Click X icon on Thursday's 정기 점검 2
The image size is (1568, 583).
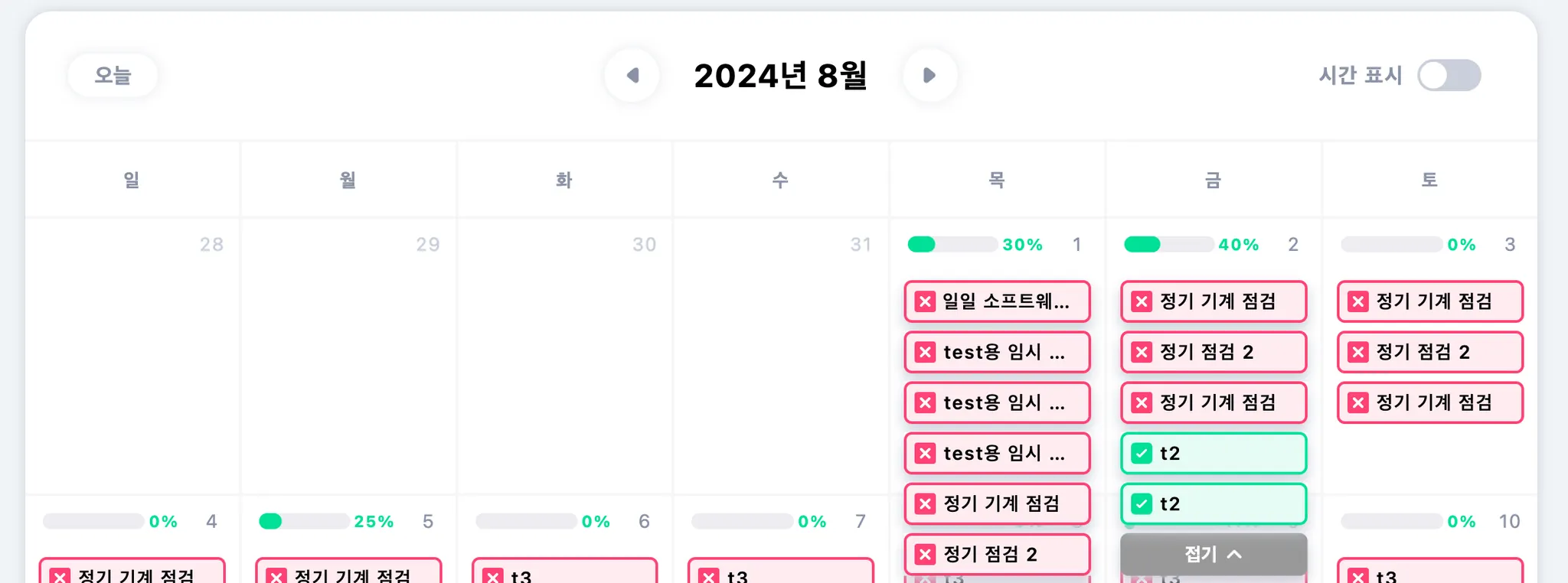(x=925, y=555)
